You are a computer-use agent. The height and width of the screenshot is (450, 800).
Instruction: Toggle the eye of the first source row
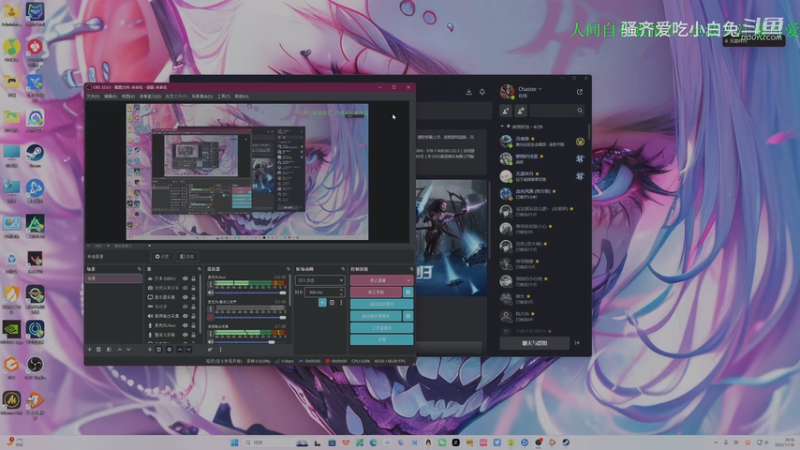point(185,279)
